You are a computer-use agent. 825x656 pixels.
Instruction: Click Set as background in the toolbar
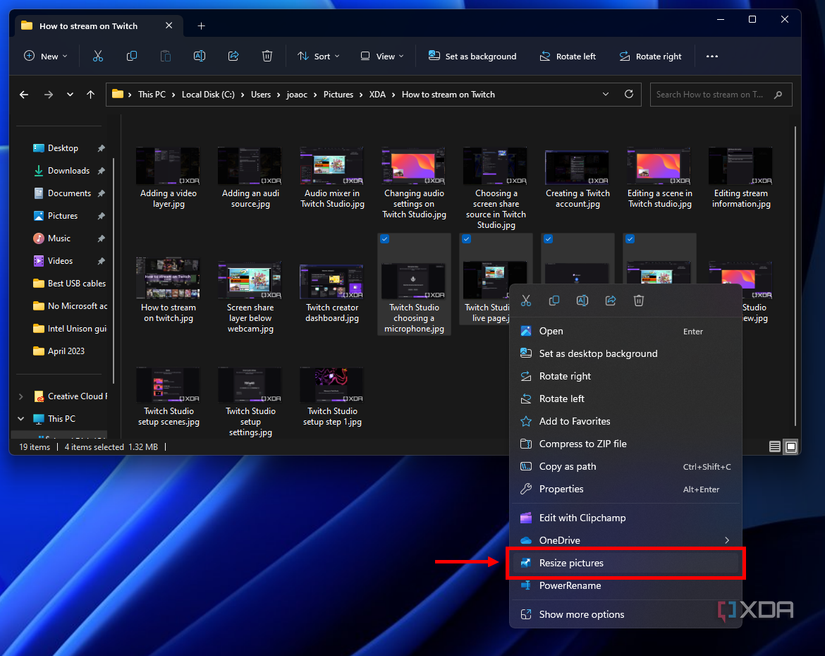pyautogui.click(x=472, y=56)
